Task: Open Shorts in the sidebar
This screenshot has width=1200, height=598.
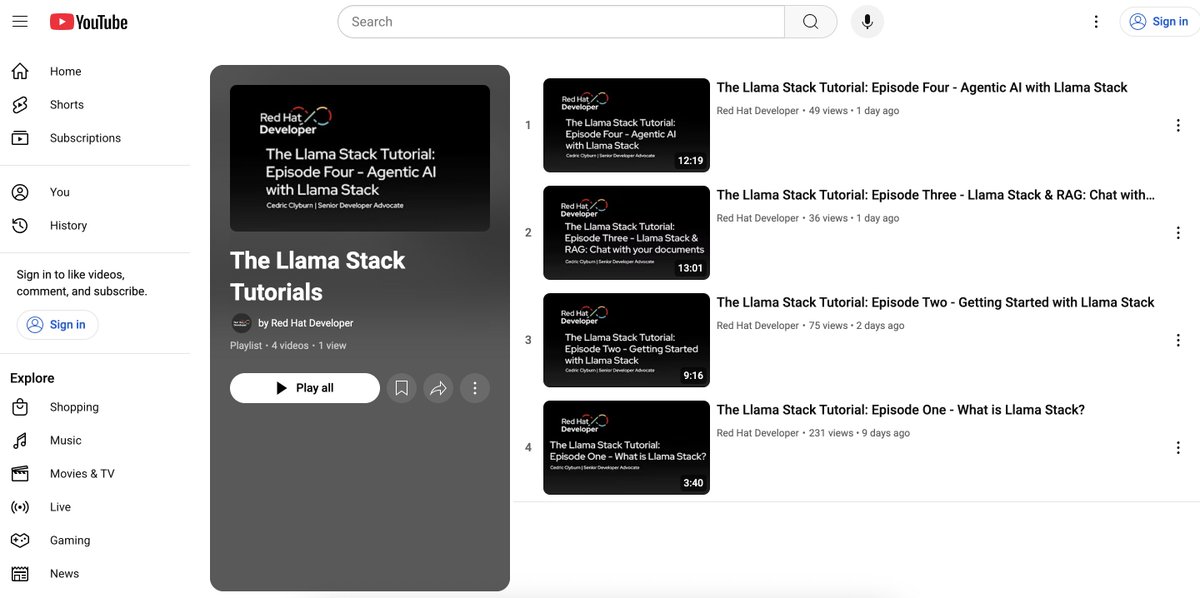Action: tap(95, 105)
